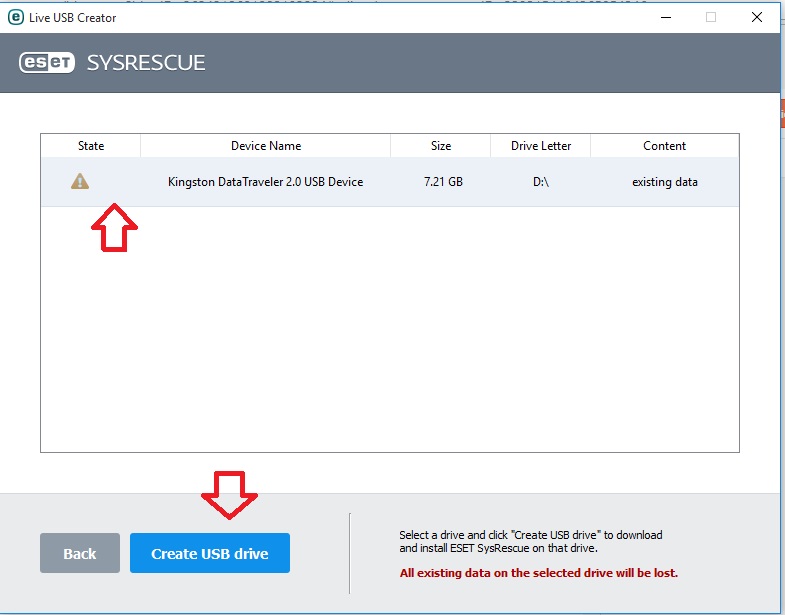Select the Kingston DataTraveler 2.0 USB Device
This screenshot has width=785, height=615.
(x=265, y=182)
